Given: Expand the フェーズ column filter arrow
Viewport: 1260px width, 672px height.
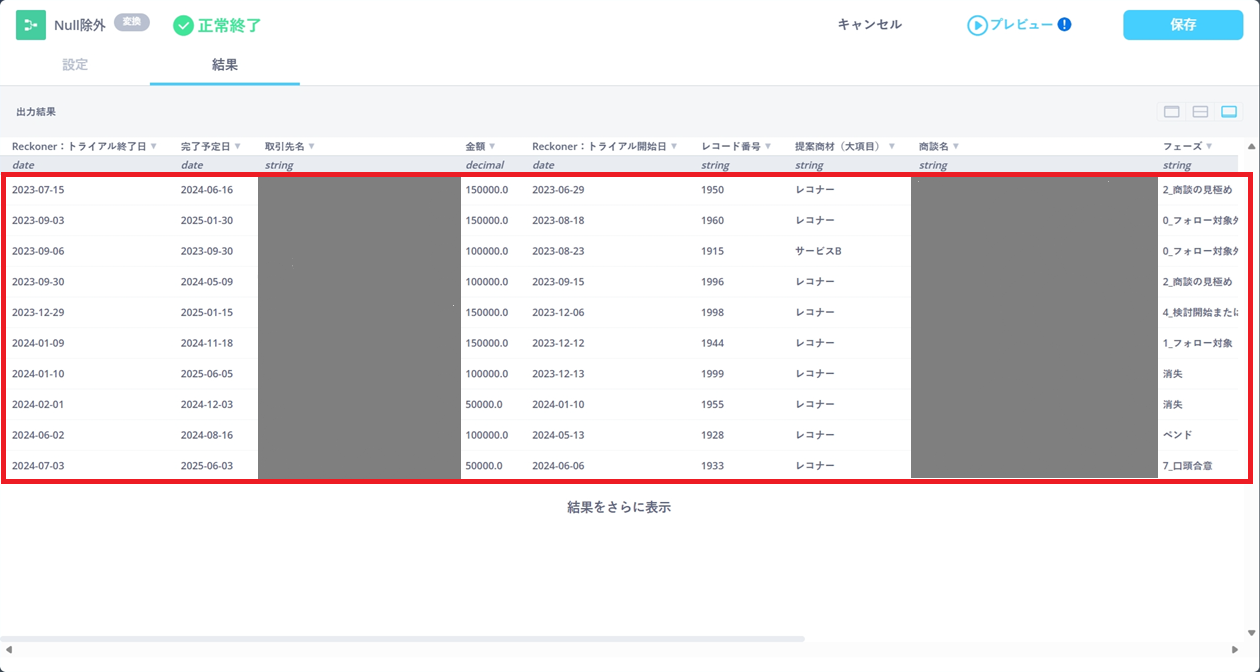Looking at the screenshot, I should tap(1211, 147).
